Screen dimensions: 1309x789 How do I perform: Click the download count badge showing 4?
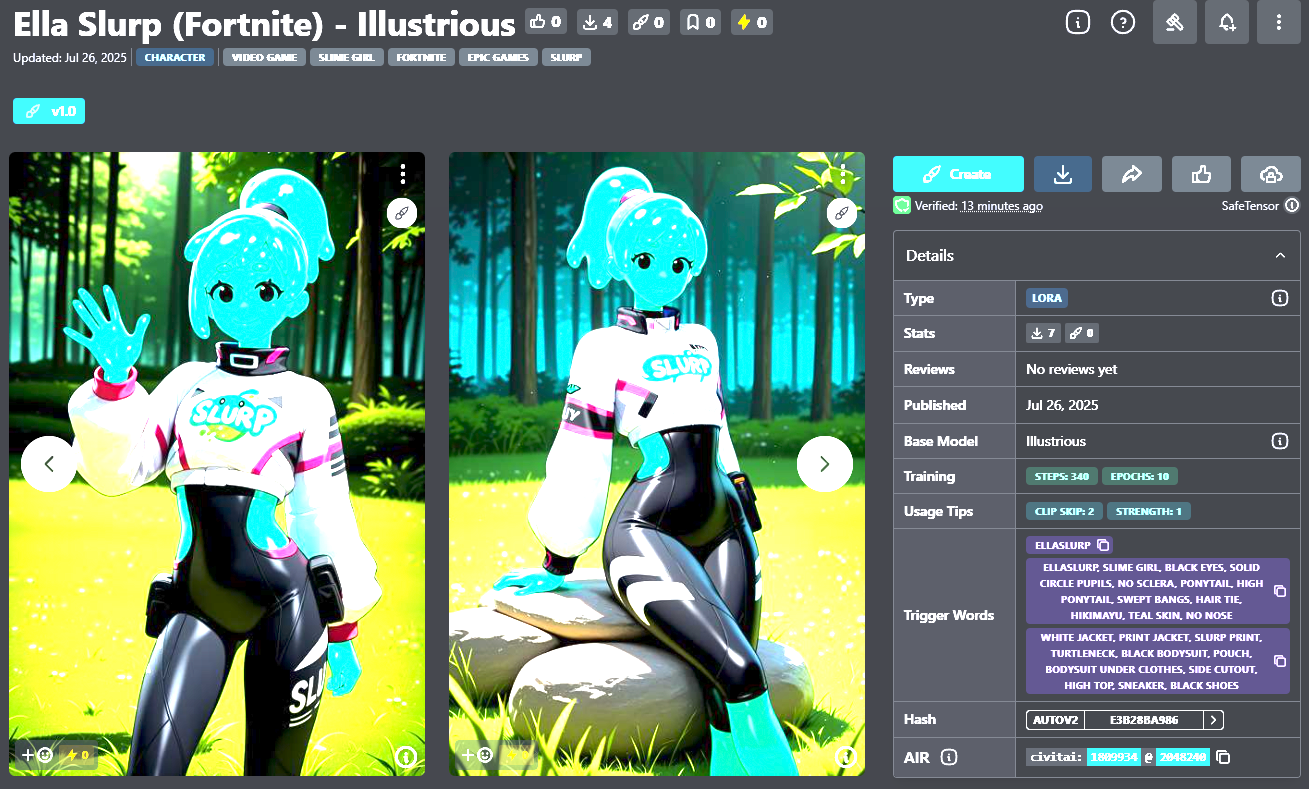pyautogui.click(x=598, y=22)
